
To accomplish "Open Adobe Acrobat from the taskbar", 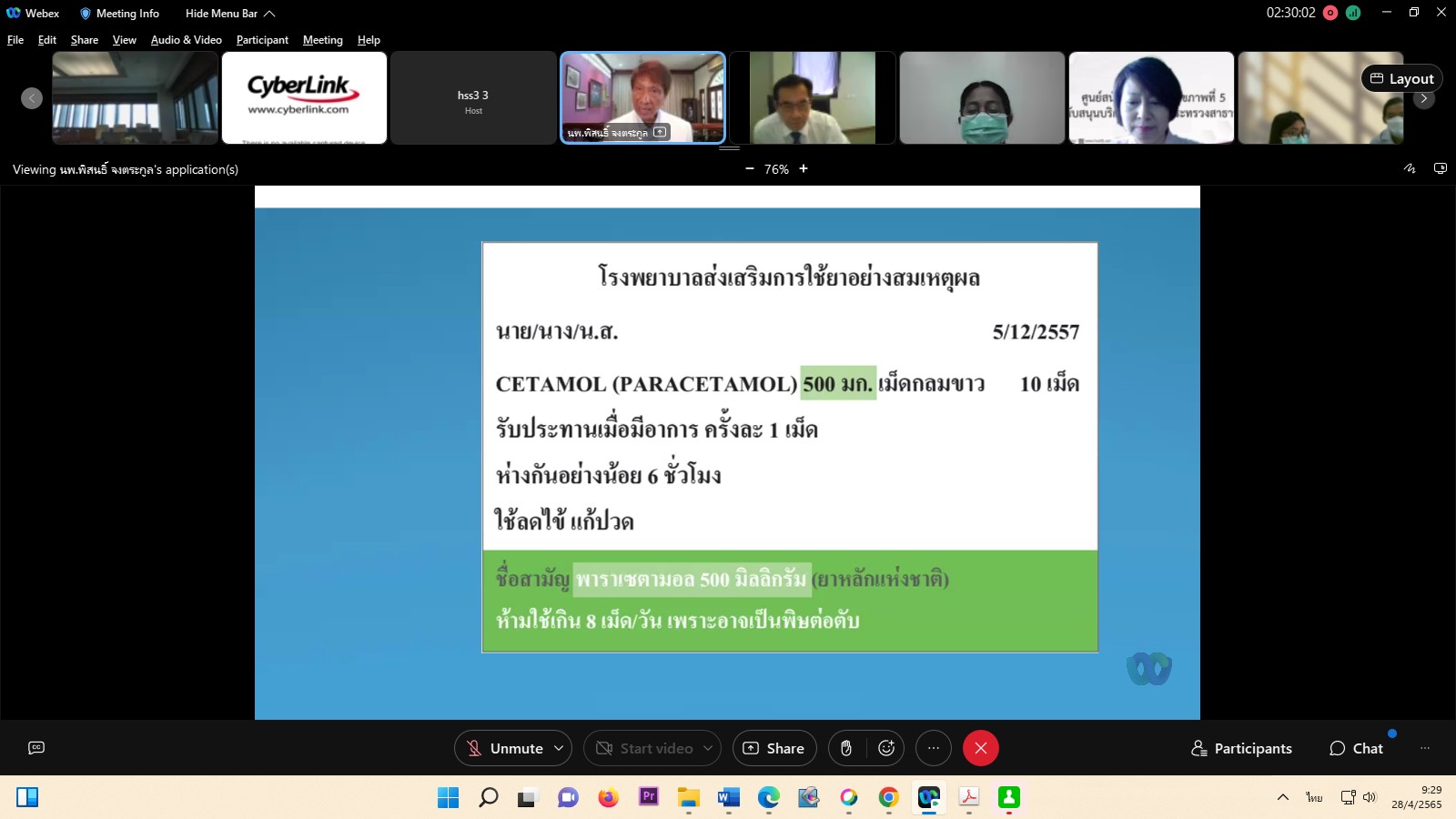I will tap(968, 798).
